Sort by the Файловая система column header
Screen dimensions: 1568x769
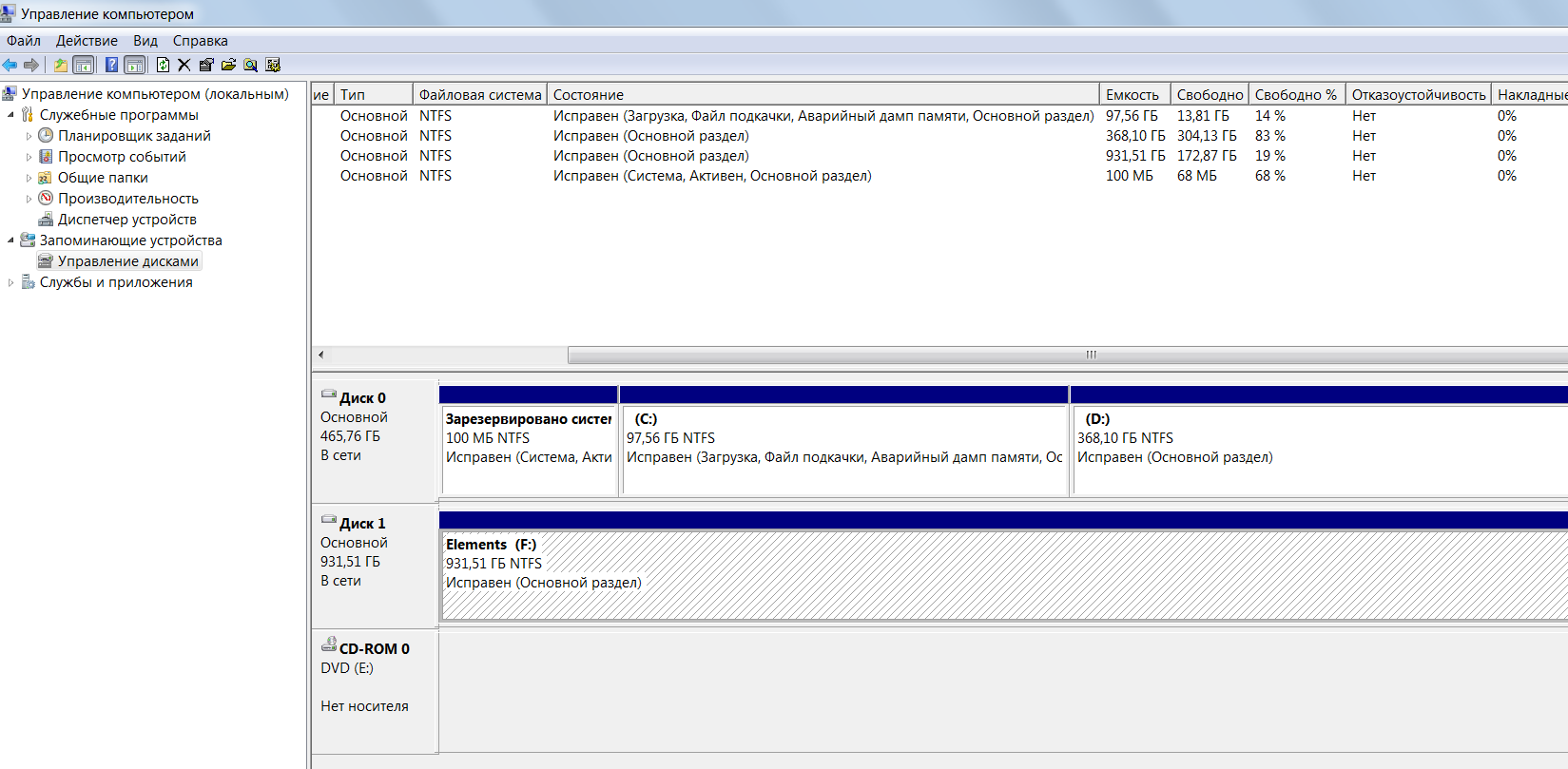[x=480, y=94]
